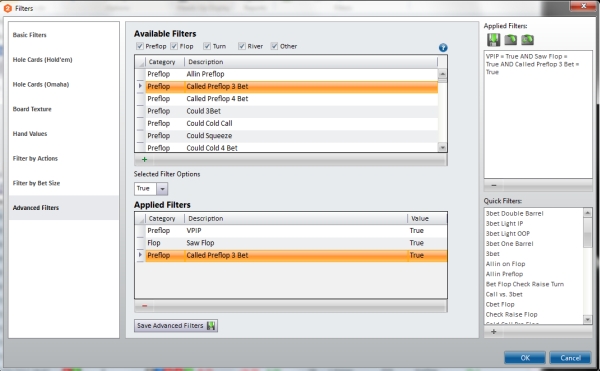Choose Call vs. 3bet quick filter
The width and height of the screenshot is (600, 371).
click(x=504, y=294)
